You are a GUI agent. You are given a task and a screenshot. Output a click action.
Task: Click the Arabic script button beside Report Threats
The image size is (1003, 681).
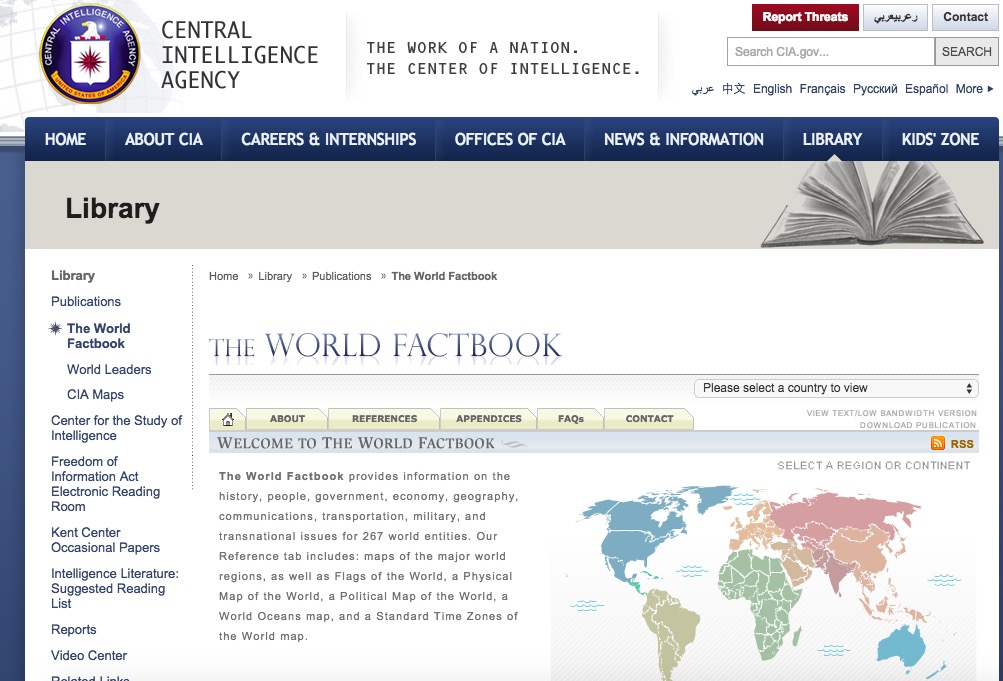pyautogui.click(x=895, y=17)
